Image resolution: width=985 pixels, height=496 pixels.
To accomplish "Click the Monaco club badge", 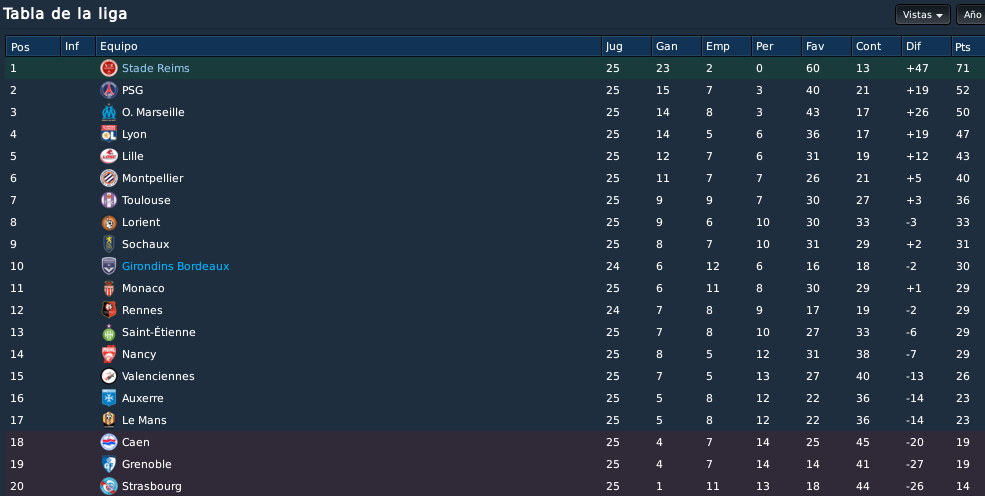I will [x=109, y=288].
